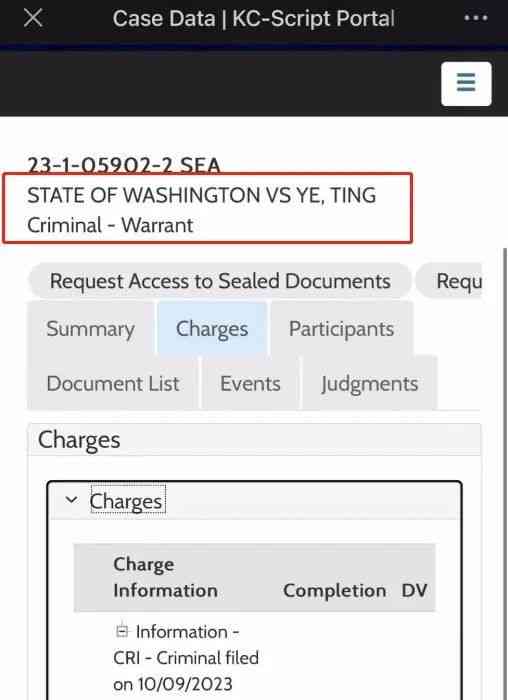Click the Charge Information column header

pyautogui.click(x=166, y=577)
